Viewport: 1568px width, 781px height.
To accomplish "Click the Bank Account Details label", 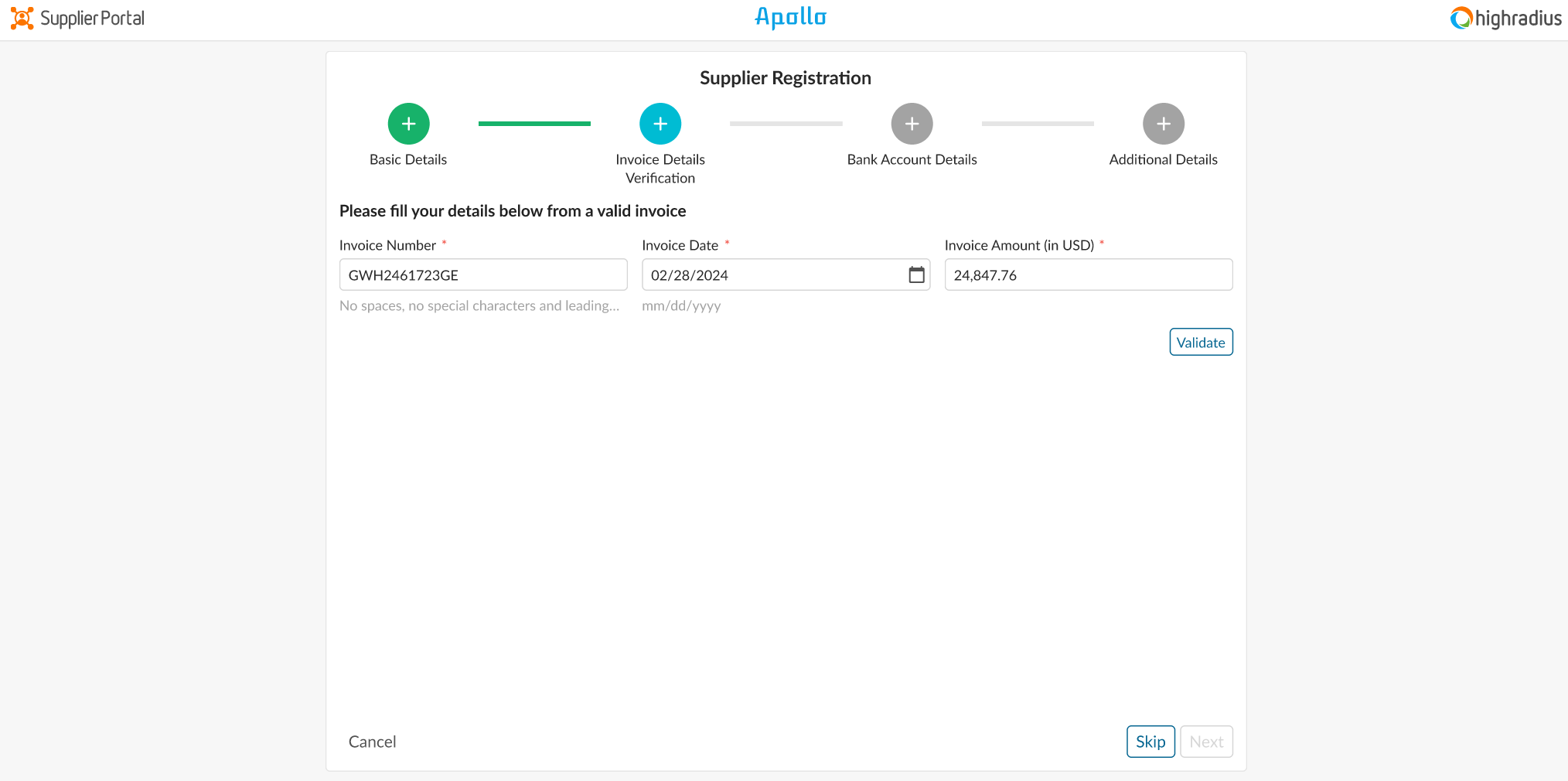I will [912, 159].
